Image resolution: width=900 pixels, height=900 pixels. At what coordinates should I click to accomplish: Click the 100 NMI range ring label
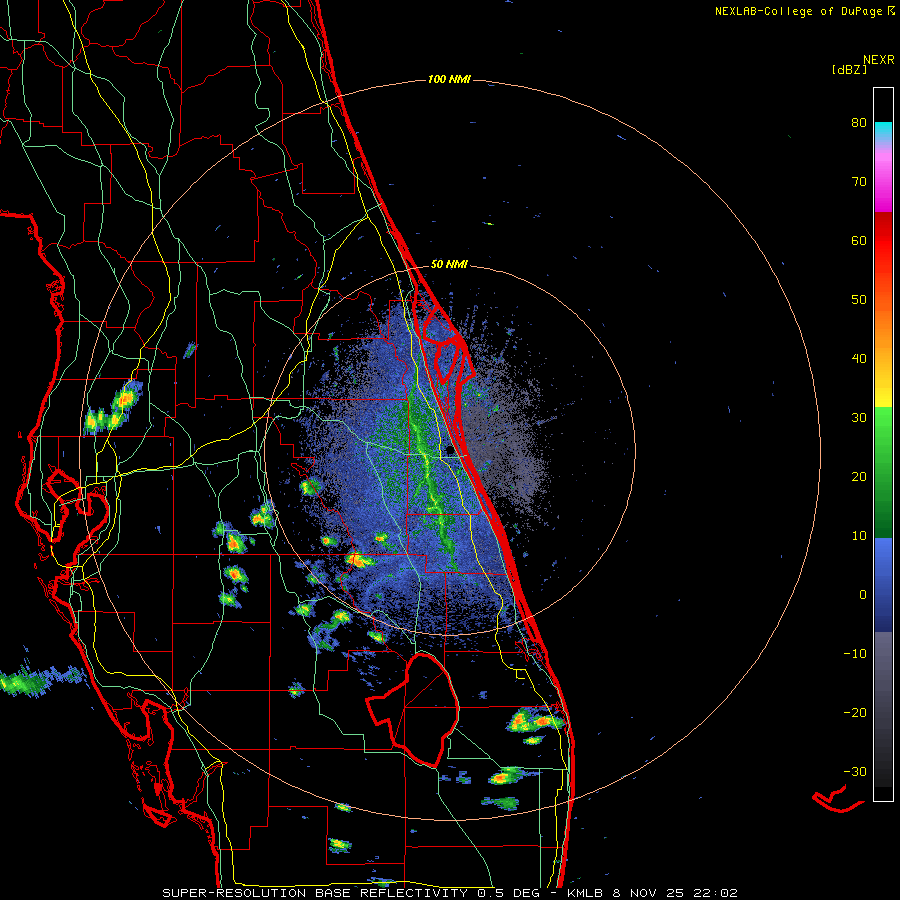coord(449,79)
